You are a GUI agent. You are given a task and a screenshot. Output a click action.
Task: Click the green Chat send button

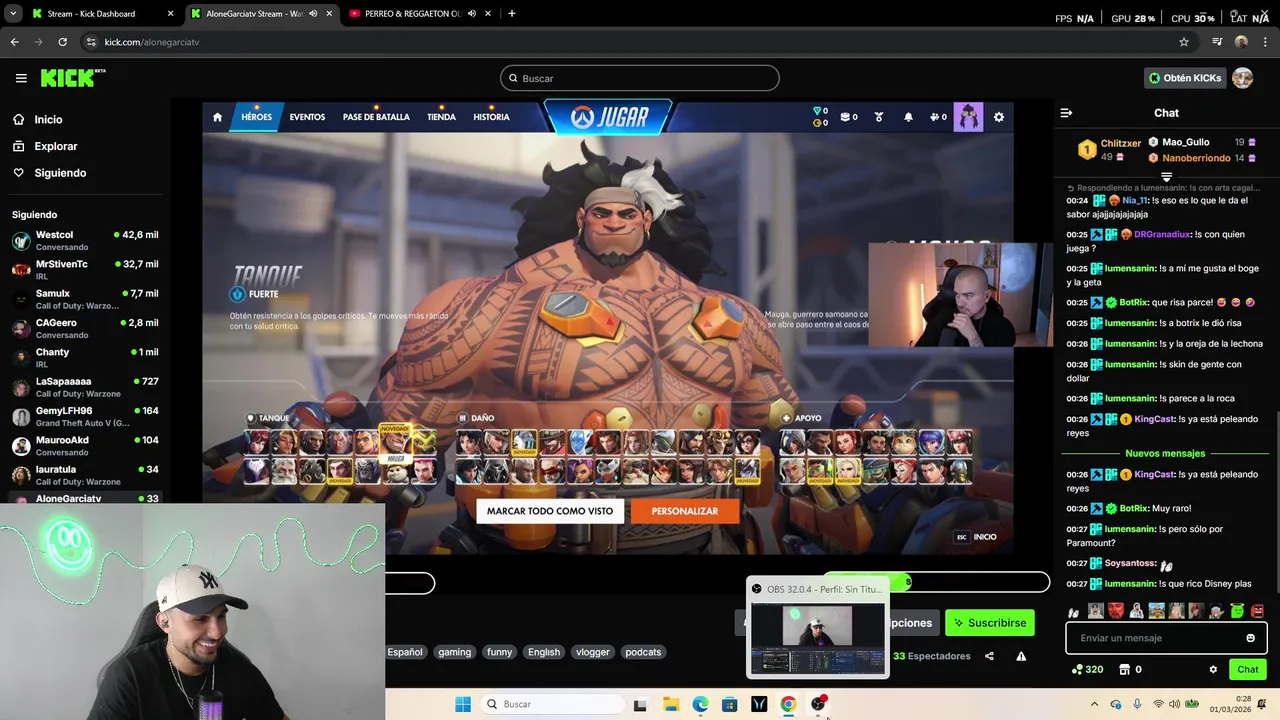(1248, 670)
